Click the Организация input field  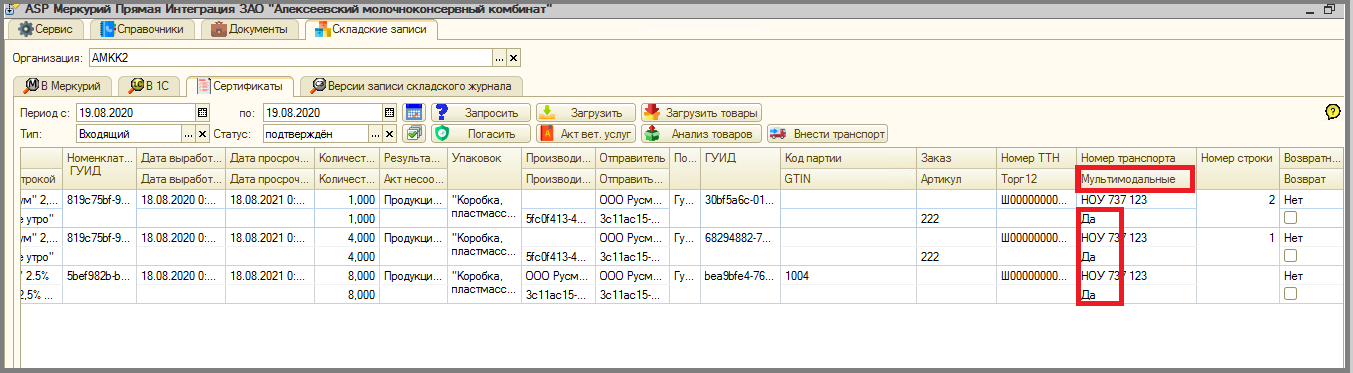[x=290, y=58]
